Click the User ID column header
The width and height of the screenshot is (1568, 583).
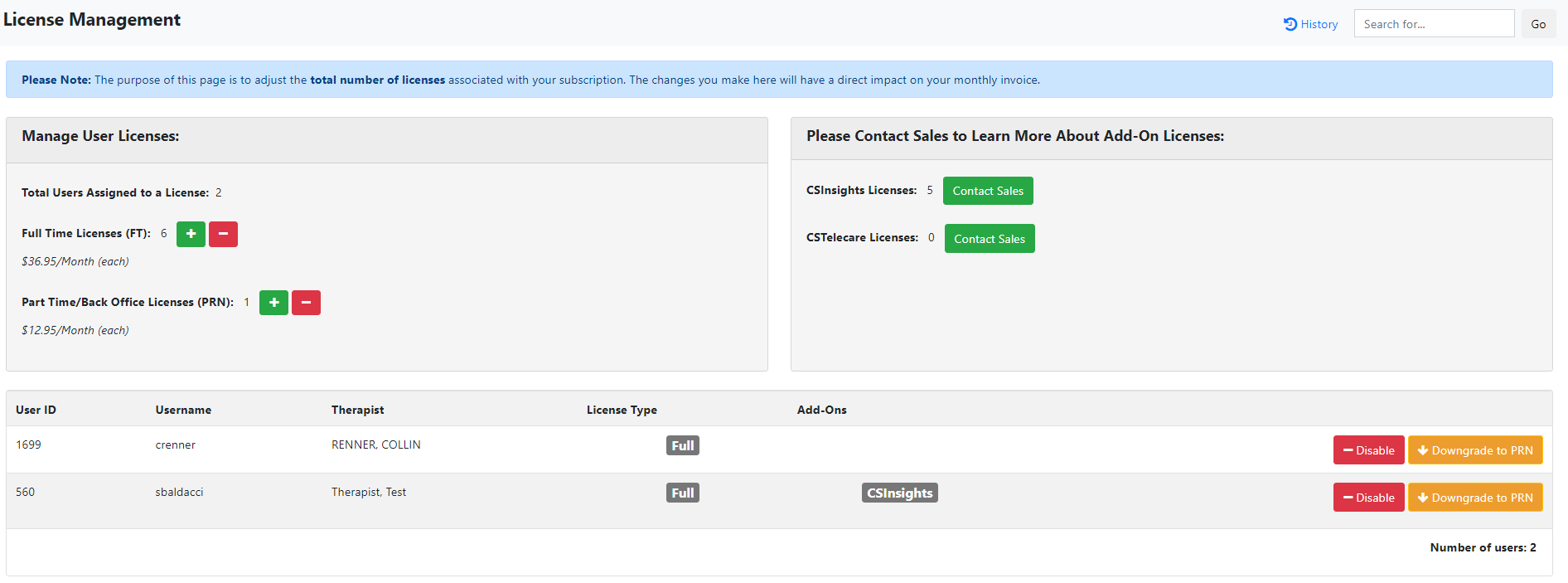coord(36,410)
